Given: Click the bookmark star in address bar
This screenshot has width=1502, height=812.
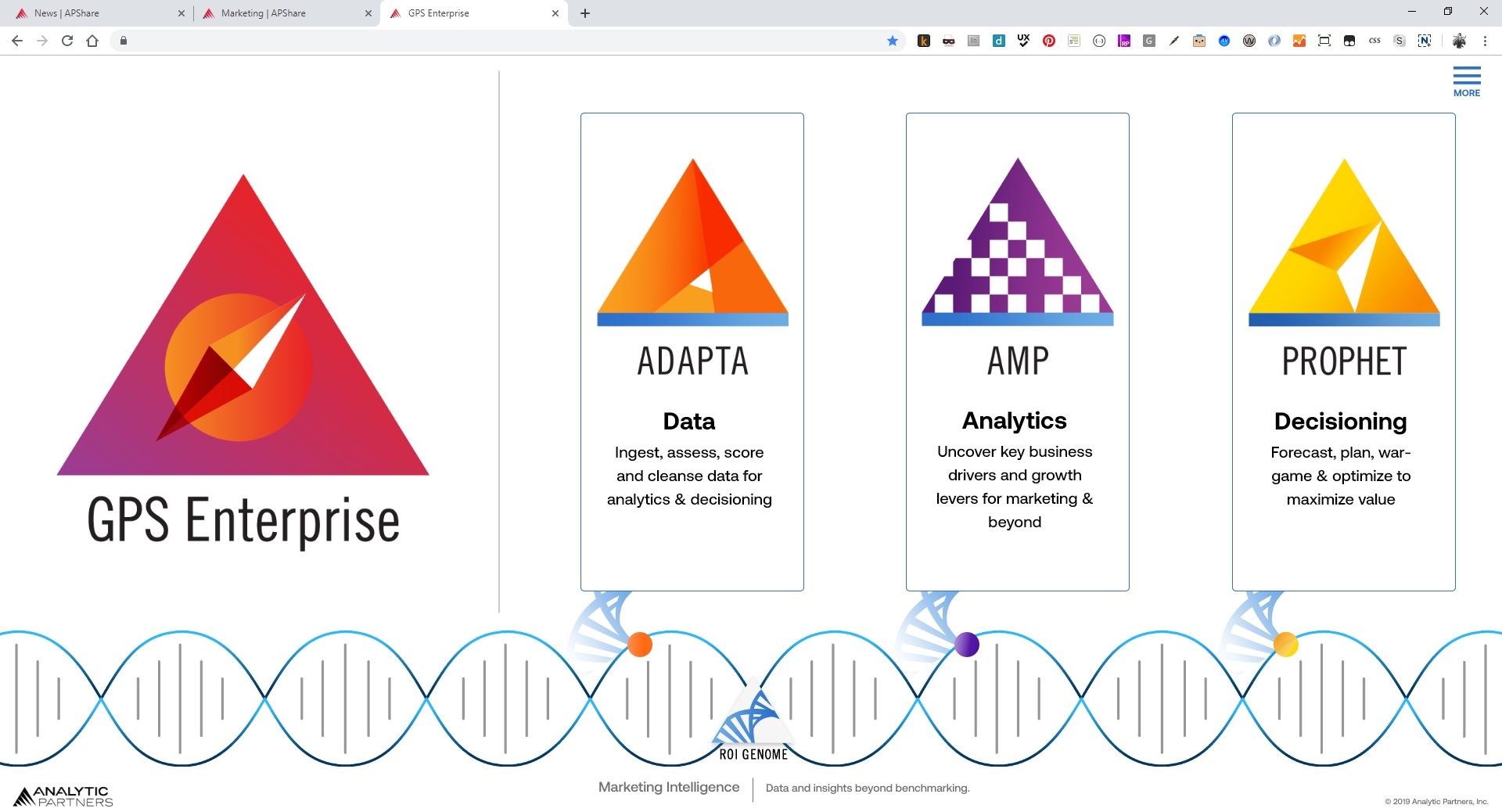Looking at the screenshot, I should tap(893, 41).
